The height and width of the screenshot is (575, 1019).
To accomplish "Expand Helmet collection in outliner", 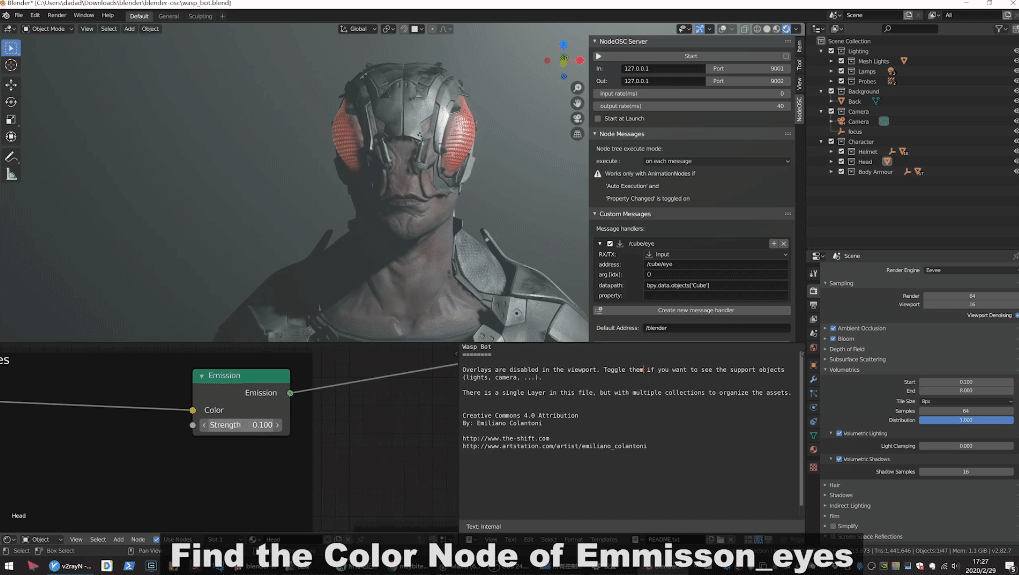I will tap(831, 152).
